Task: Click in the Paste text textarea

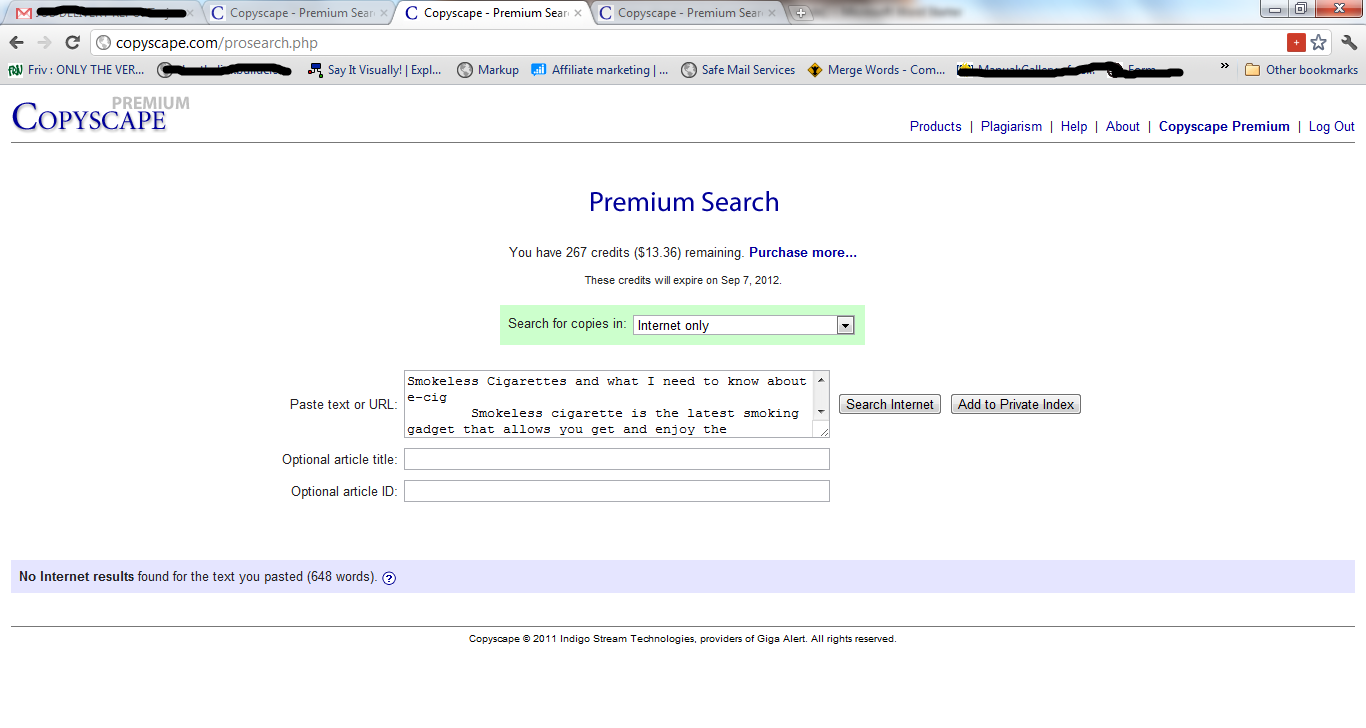Action: click(x=608, y=404)
